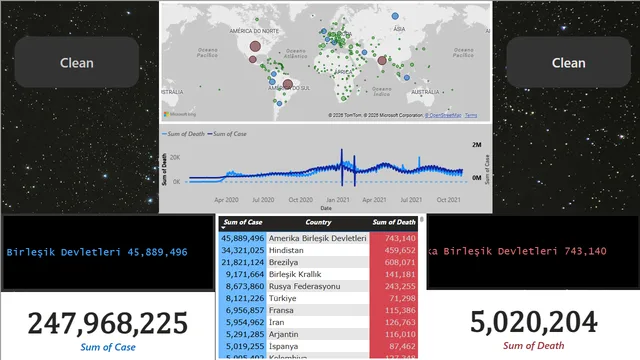Click the blue Russia bubble near ÁSIA

pyautogui.click(x=395, y=16)
